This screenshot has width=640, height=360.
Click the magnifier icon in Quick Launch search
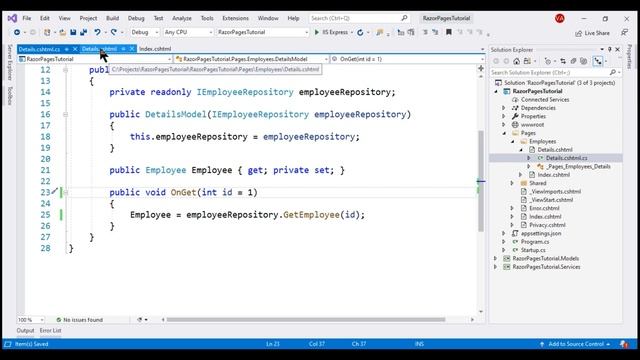point(404,18)
